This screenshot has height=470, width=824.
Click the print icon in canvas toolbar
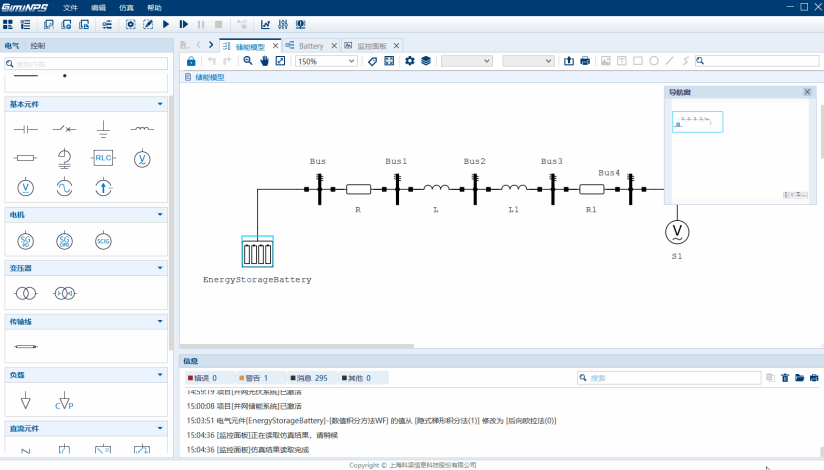[x=585, y=61]
